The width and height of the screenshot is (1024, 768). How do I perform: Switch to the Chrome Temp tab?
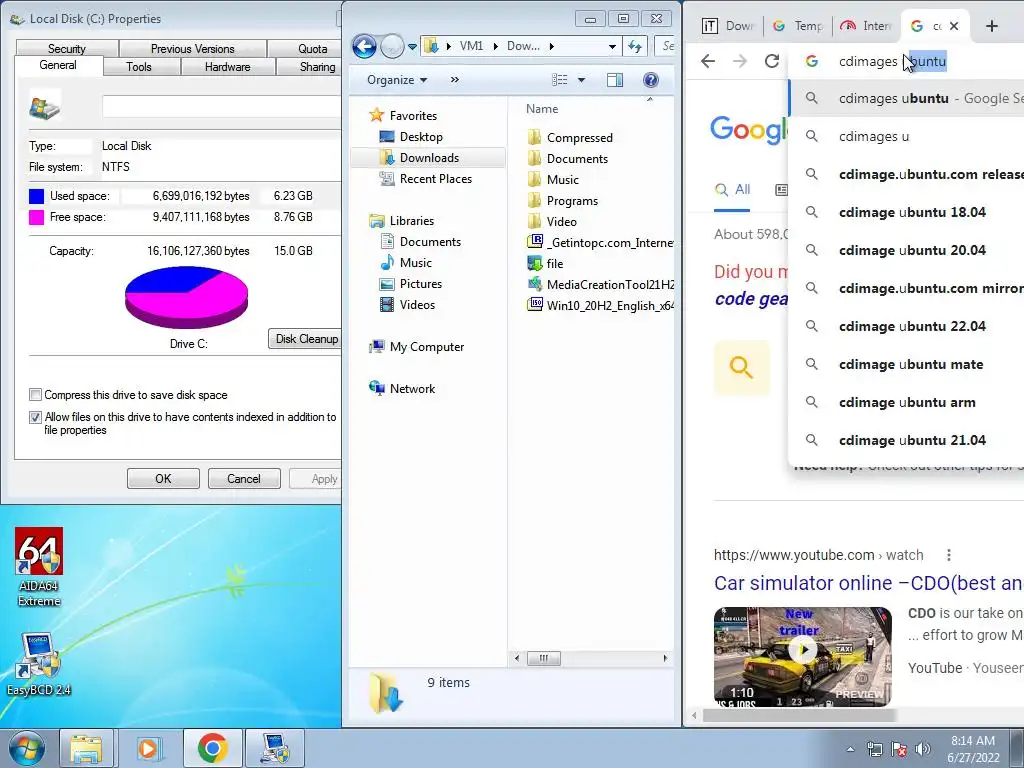point(798,26)
